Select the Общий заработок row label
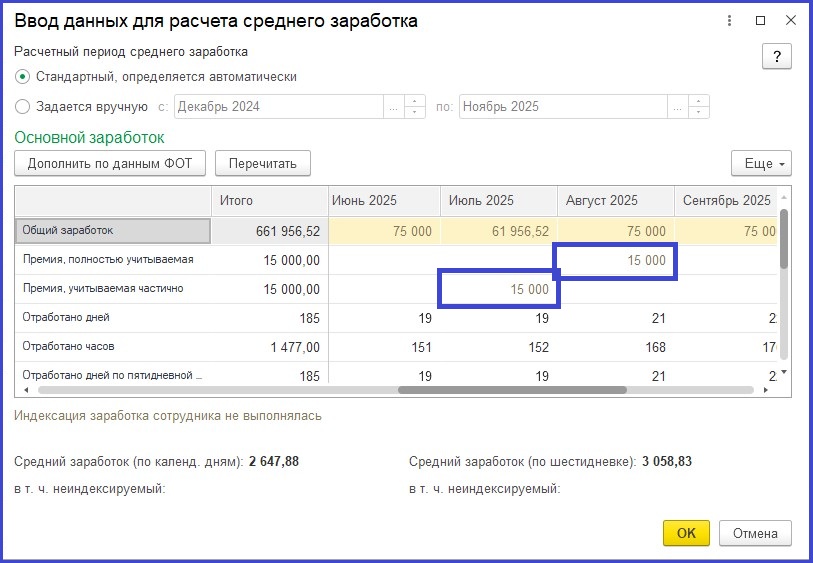 pyautogui.click(x=112, y=231)
